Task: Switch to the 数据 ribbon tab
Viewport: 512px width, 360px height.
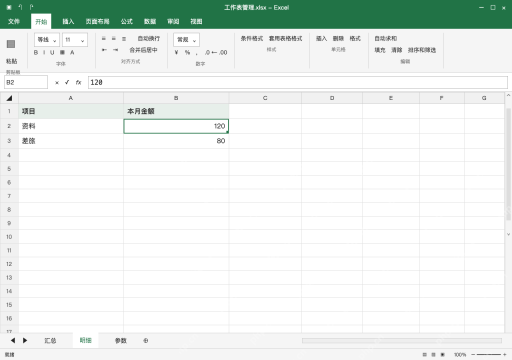Action: (x=150, y=22)
